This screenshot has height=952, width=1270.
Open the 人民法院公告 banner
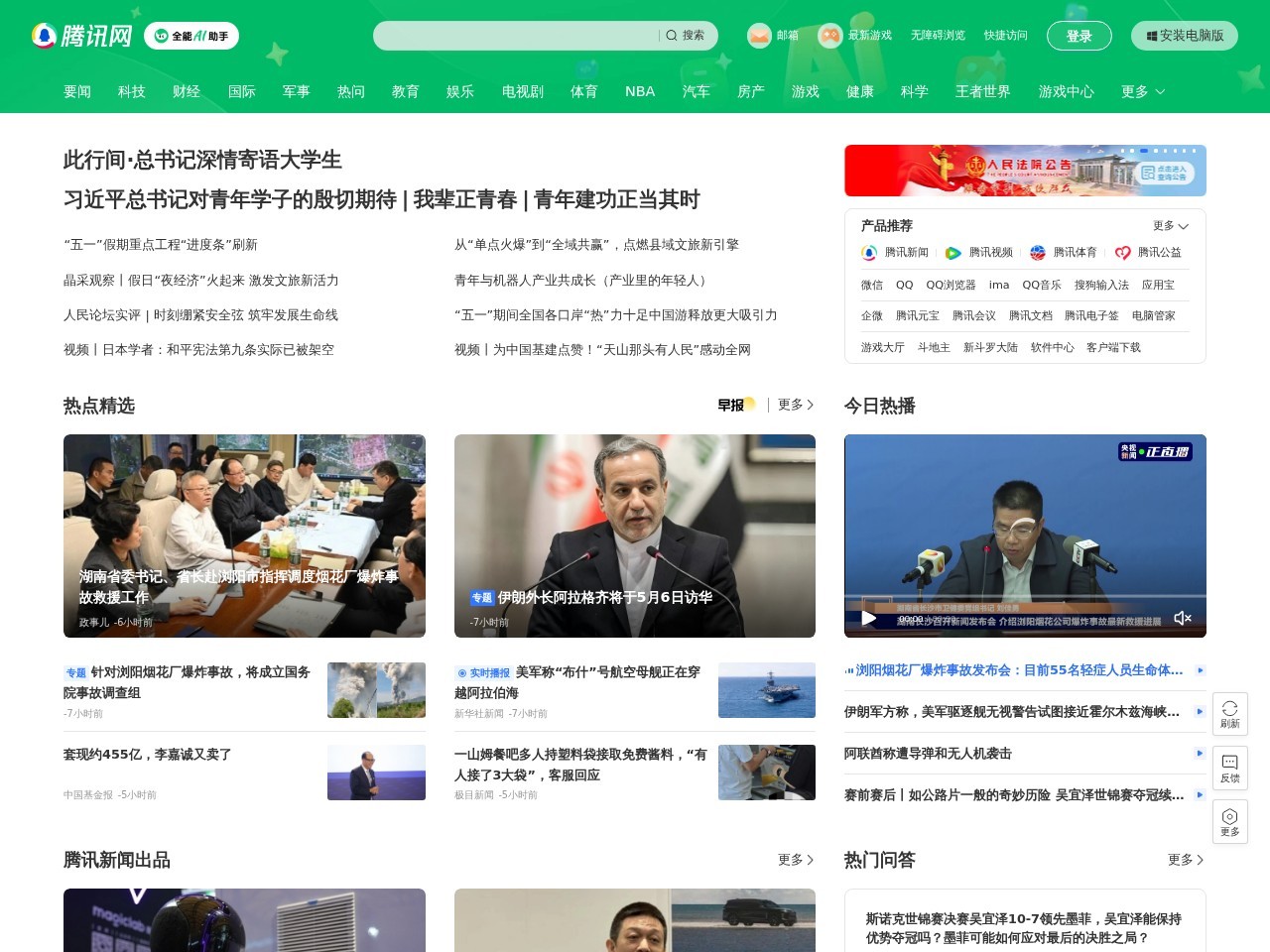tap(1025, 171)
